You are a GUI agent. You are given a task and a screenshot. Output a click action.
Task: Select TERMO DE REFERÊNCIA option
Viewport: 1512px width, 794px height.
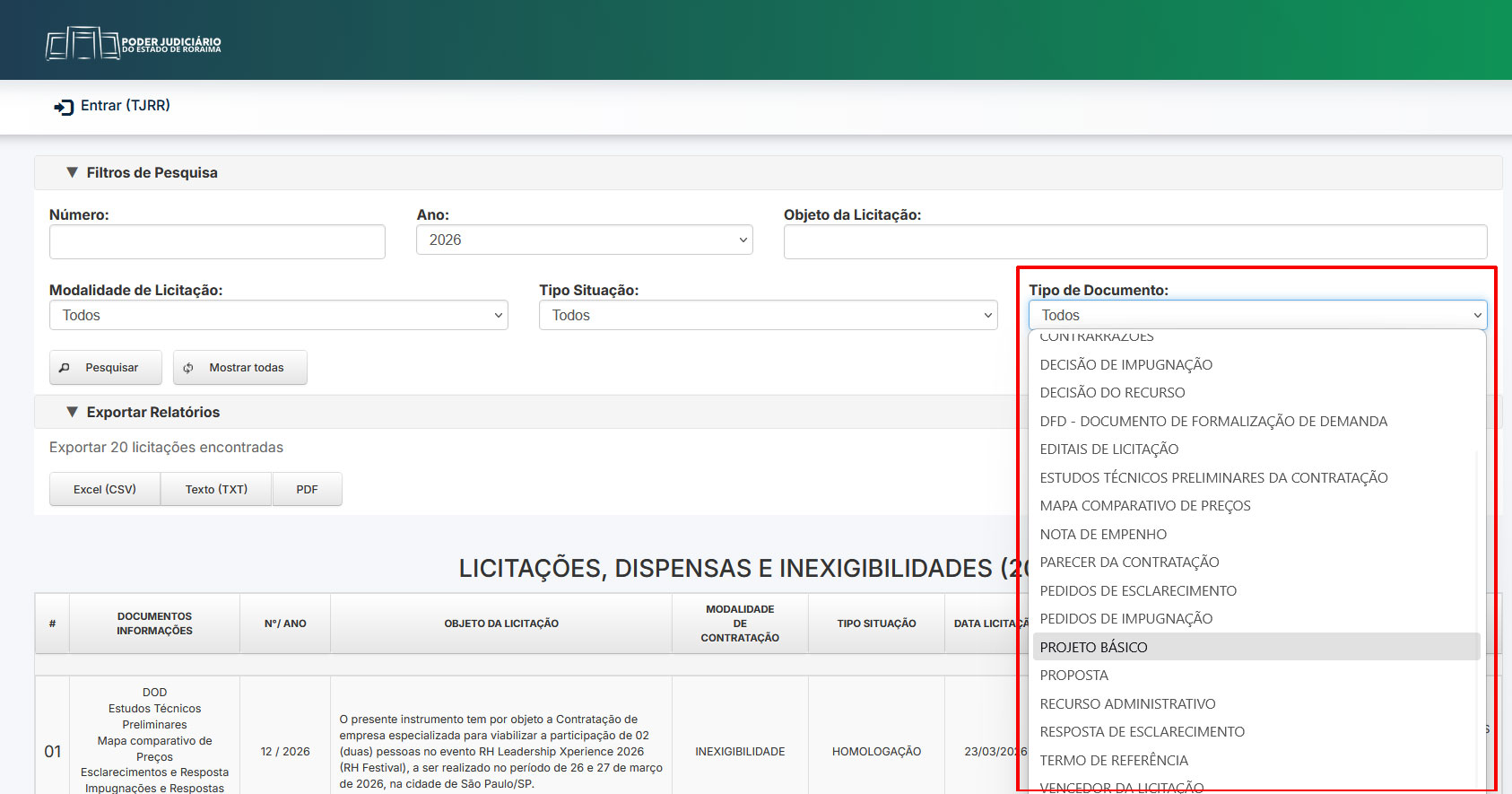[x=1113, y=761]
